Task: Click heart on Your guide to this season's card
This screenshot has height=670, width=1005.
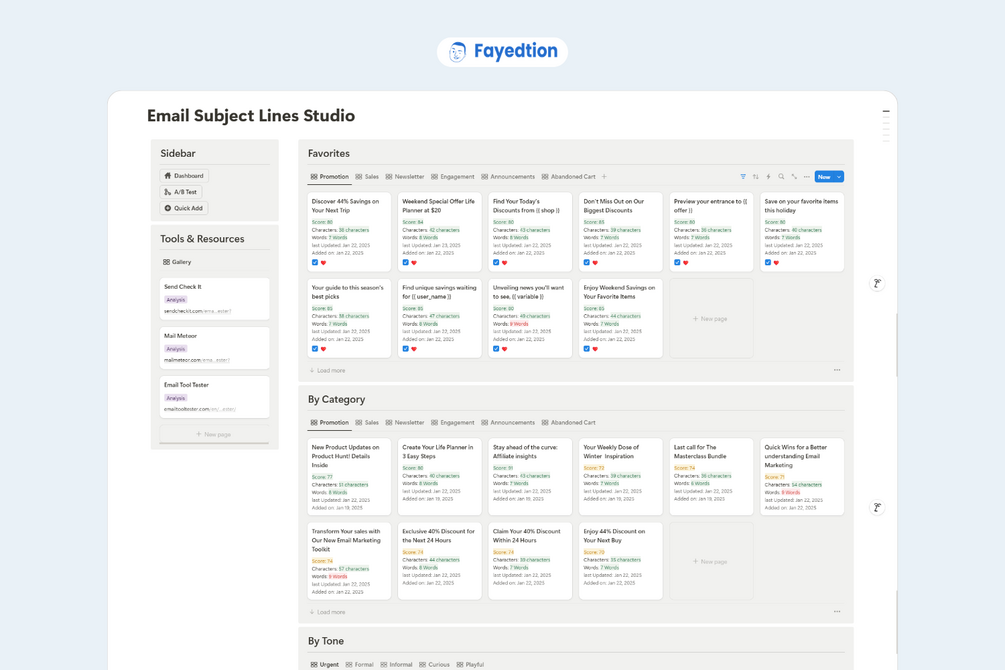Action: (323, 349)
